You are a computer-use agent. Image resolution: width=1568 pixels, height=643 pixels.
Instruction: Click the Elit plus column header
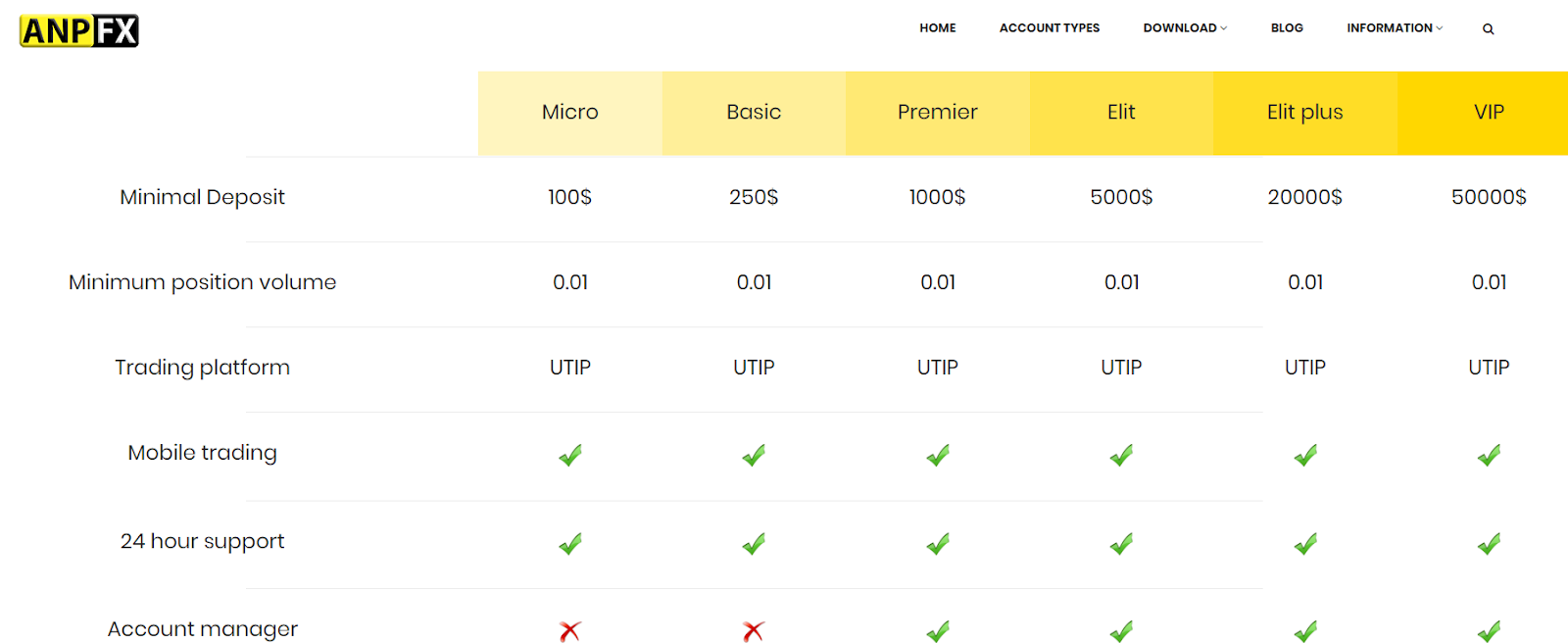(x=1305, y=113)
